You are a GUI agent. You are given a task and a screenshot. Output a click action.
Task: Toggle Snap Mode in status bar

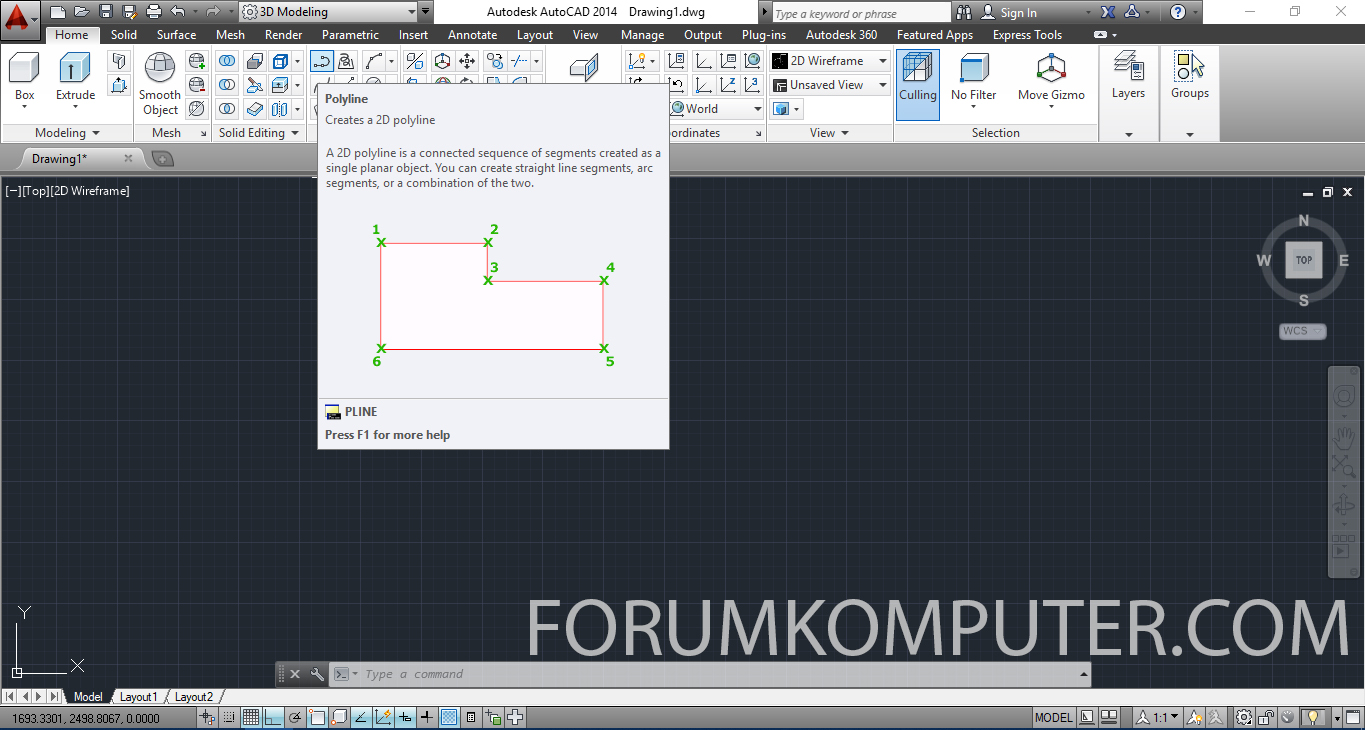click(229, 717)
